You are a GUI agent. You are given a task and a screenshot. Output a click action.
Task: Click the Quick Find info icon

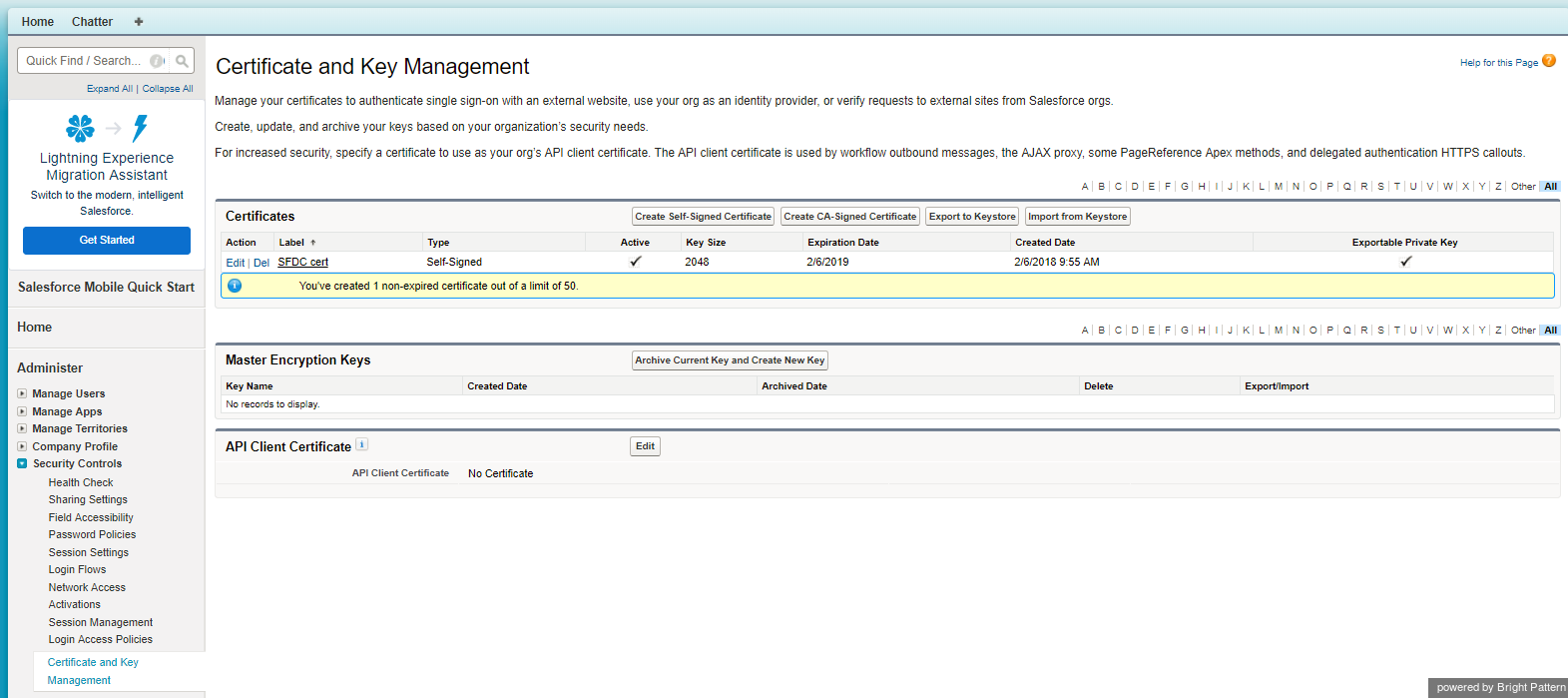point(157,61)
